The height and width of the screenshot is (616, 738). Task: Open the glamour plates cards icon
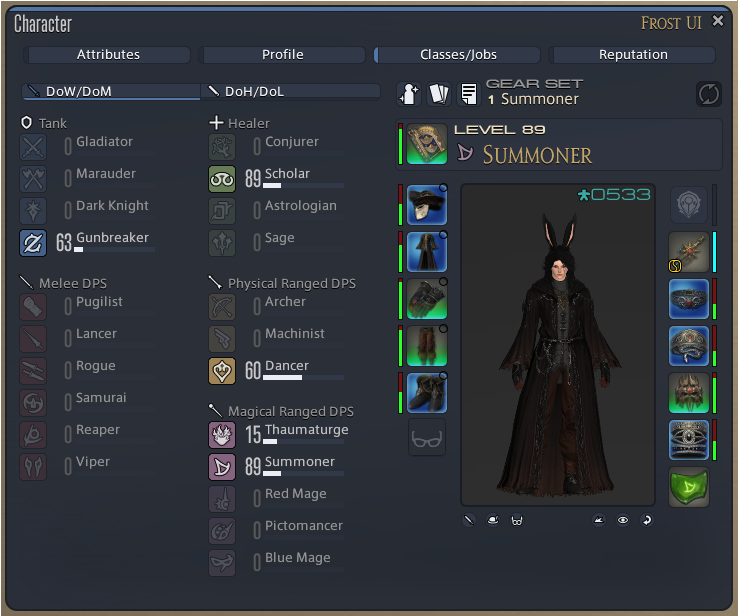click(439, 94)
